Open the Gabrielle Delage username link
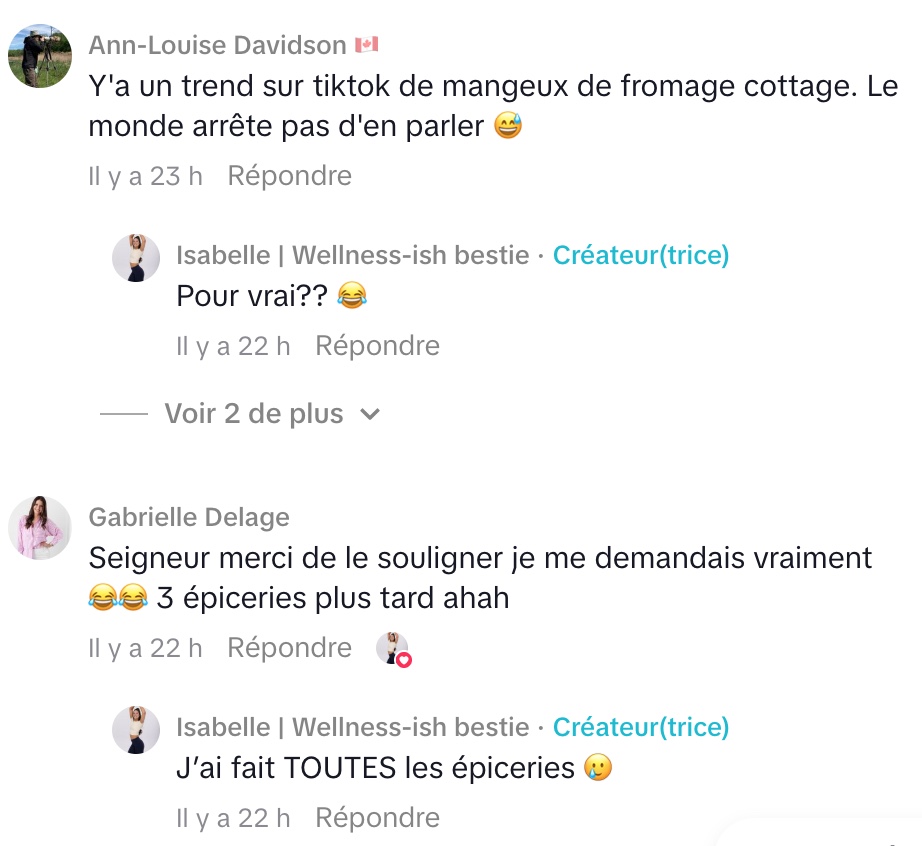This screenshot has height=846, width=922. pyautogui.click(x=189, y=517)
